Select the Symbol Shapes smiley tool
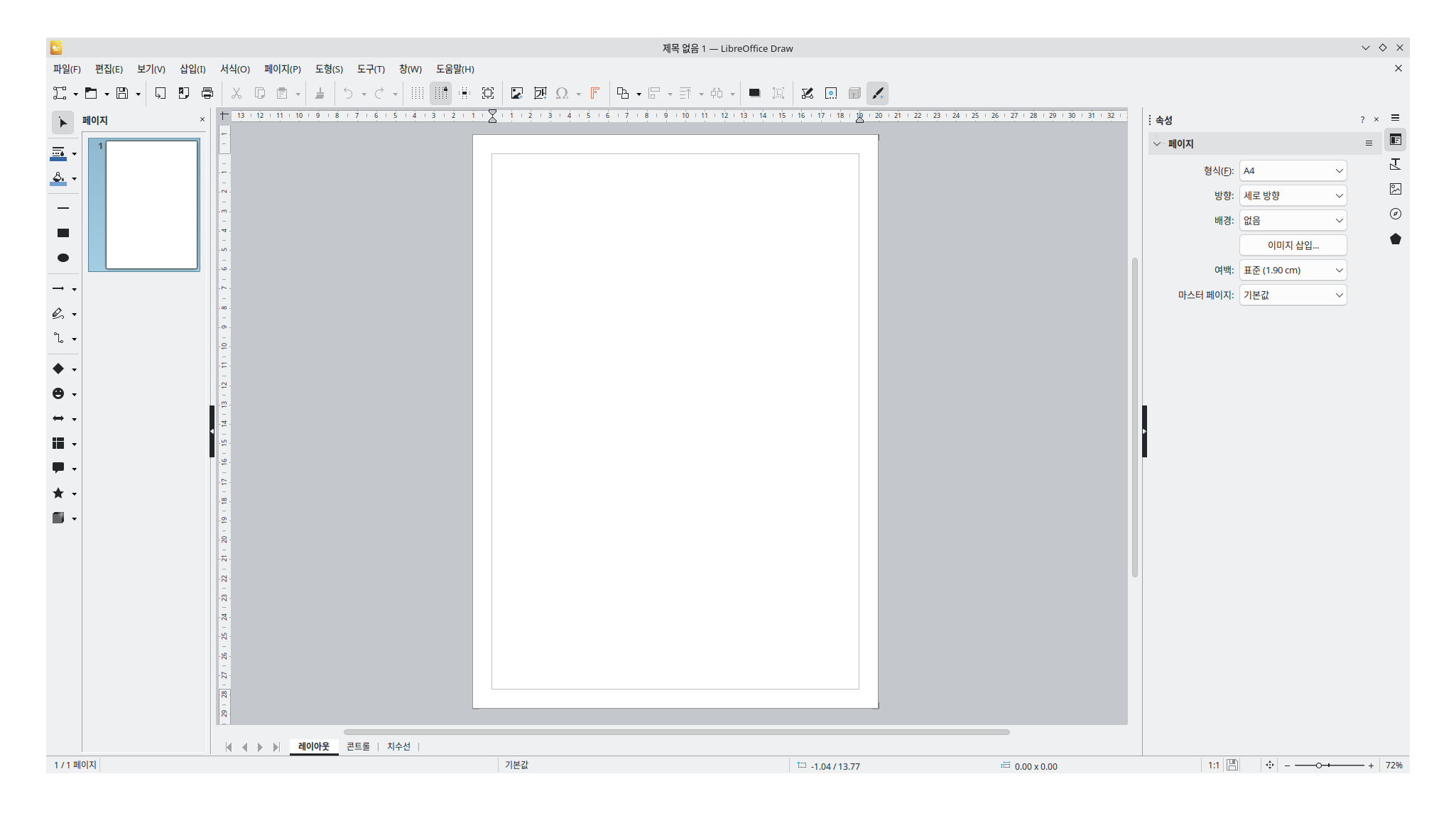The image size is (1456, 828). tap(58, 393)
